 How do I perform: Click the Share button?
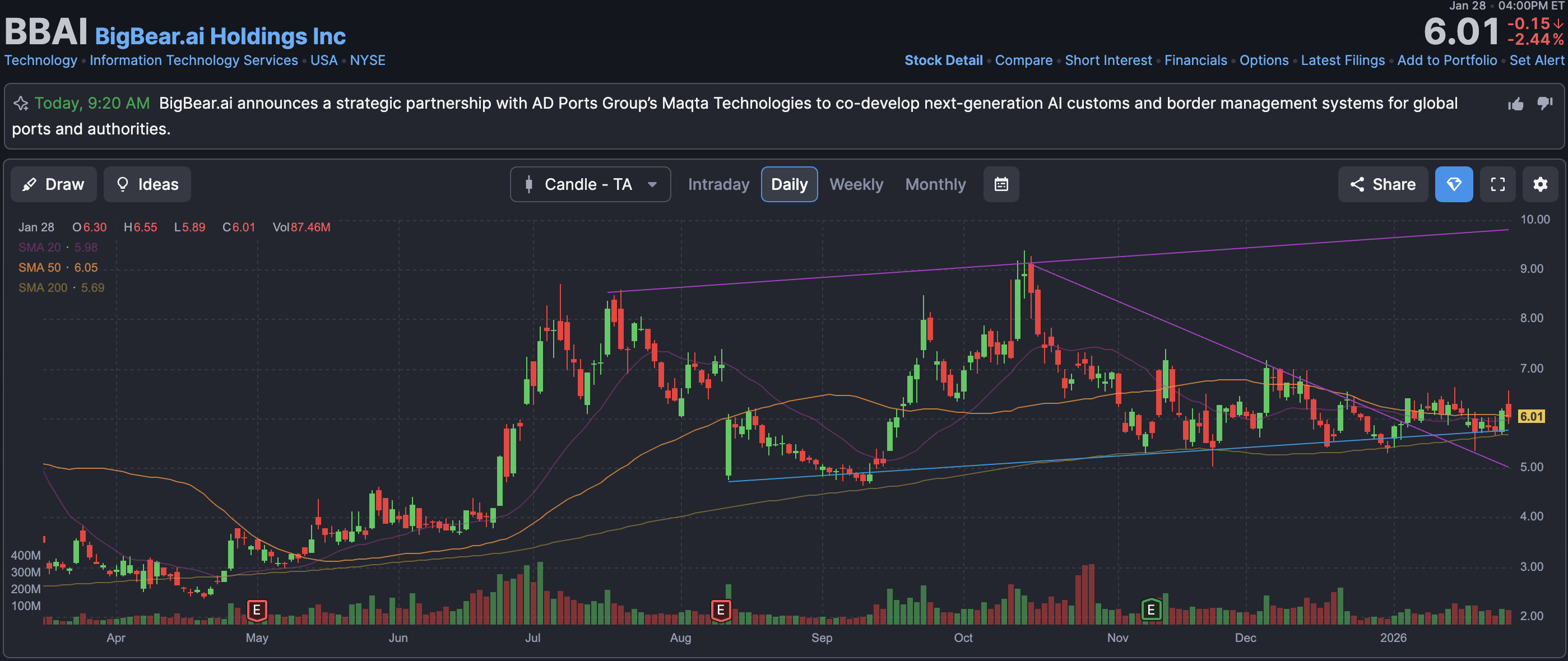(1383, 184)
